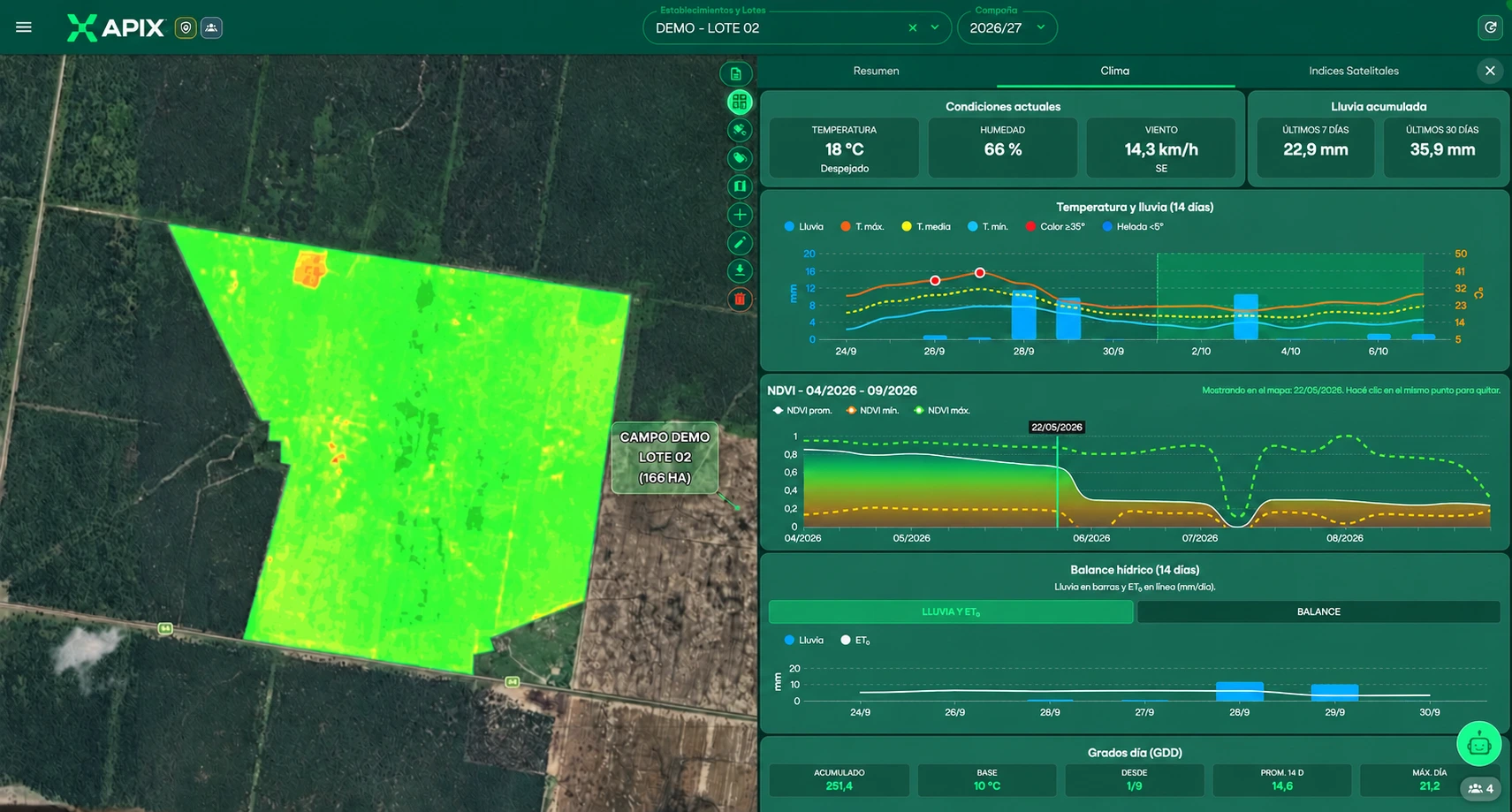The height and width of the screenshot is (812, 1512).
Task: Toggle the Calor ≥35° legend entry
Action: click(x=1054, y=227)
